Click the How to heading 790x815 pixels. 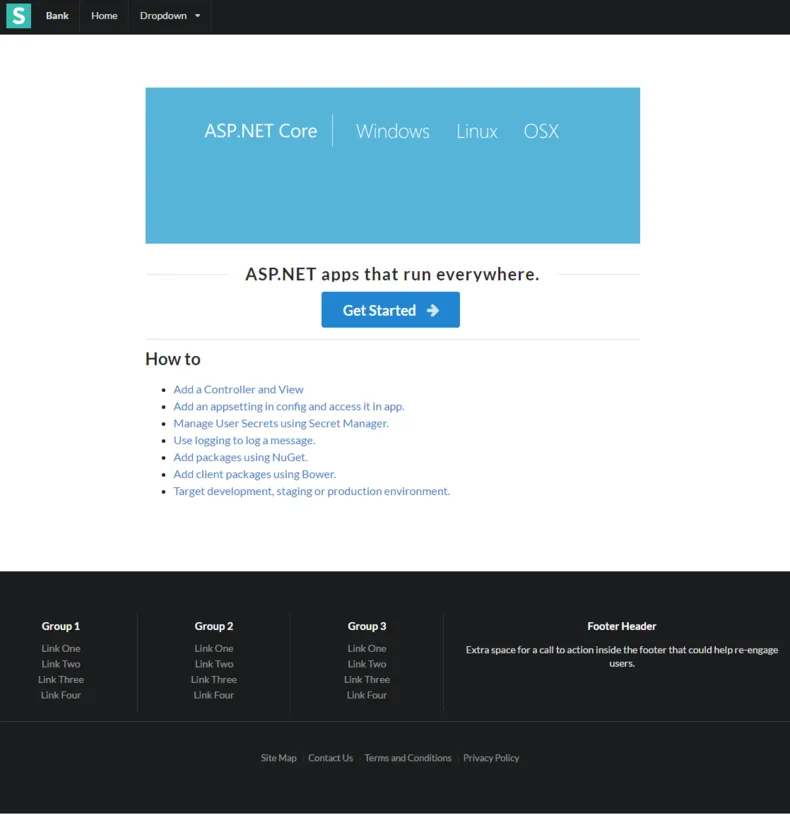(173, 359)
